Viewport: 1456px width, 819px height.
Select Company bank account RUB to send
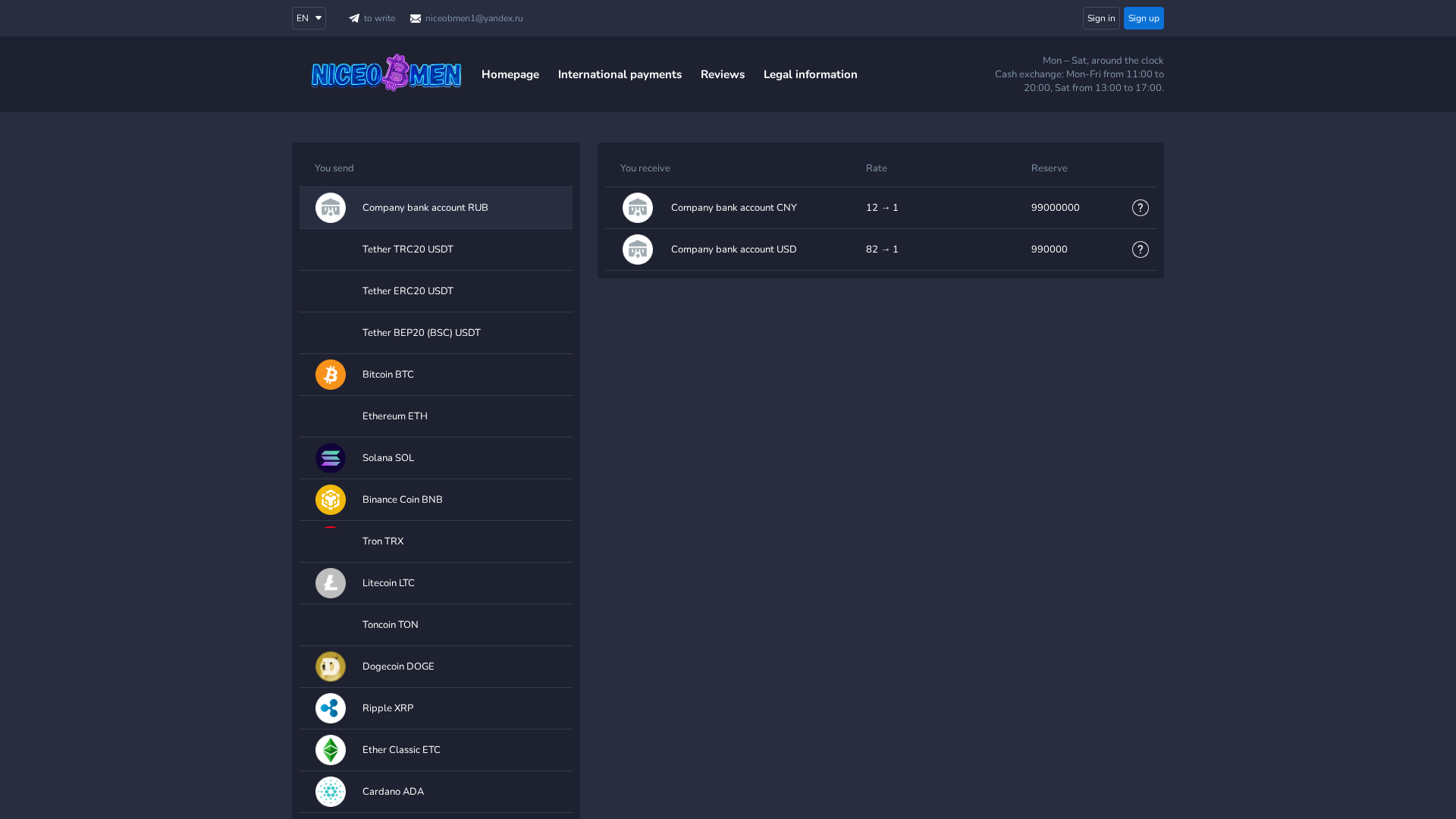coord(436,208)
